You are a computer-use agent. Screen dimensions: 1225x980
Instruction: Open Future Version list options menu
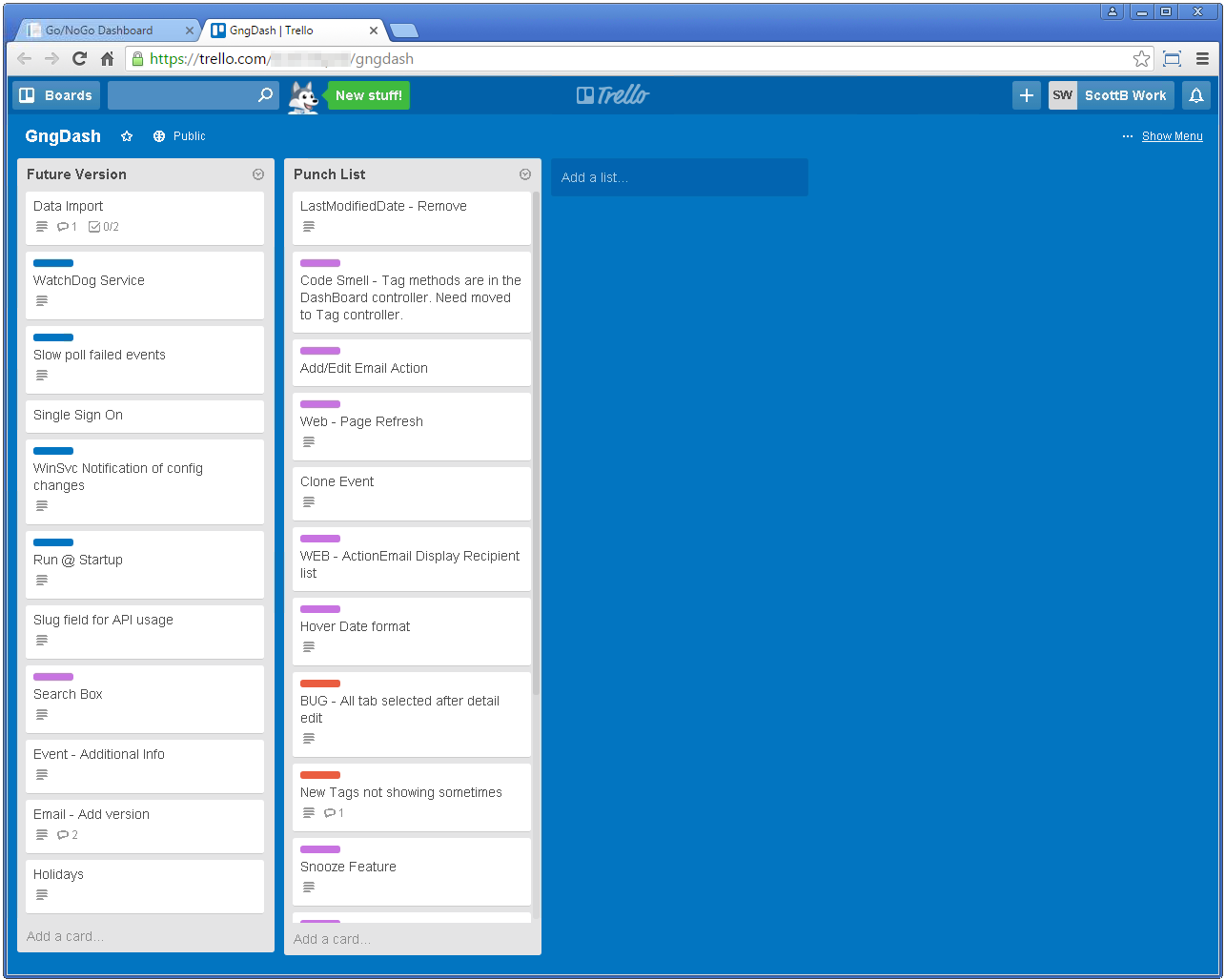258,174
